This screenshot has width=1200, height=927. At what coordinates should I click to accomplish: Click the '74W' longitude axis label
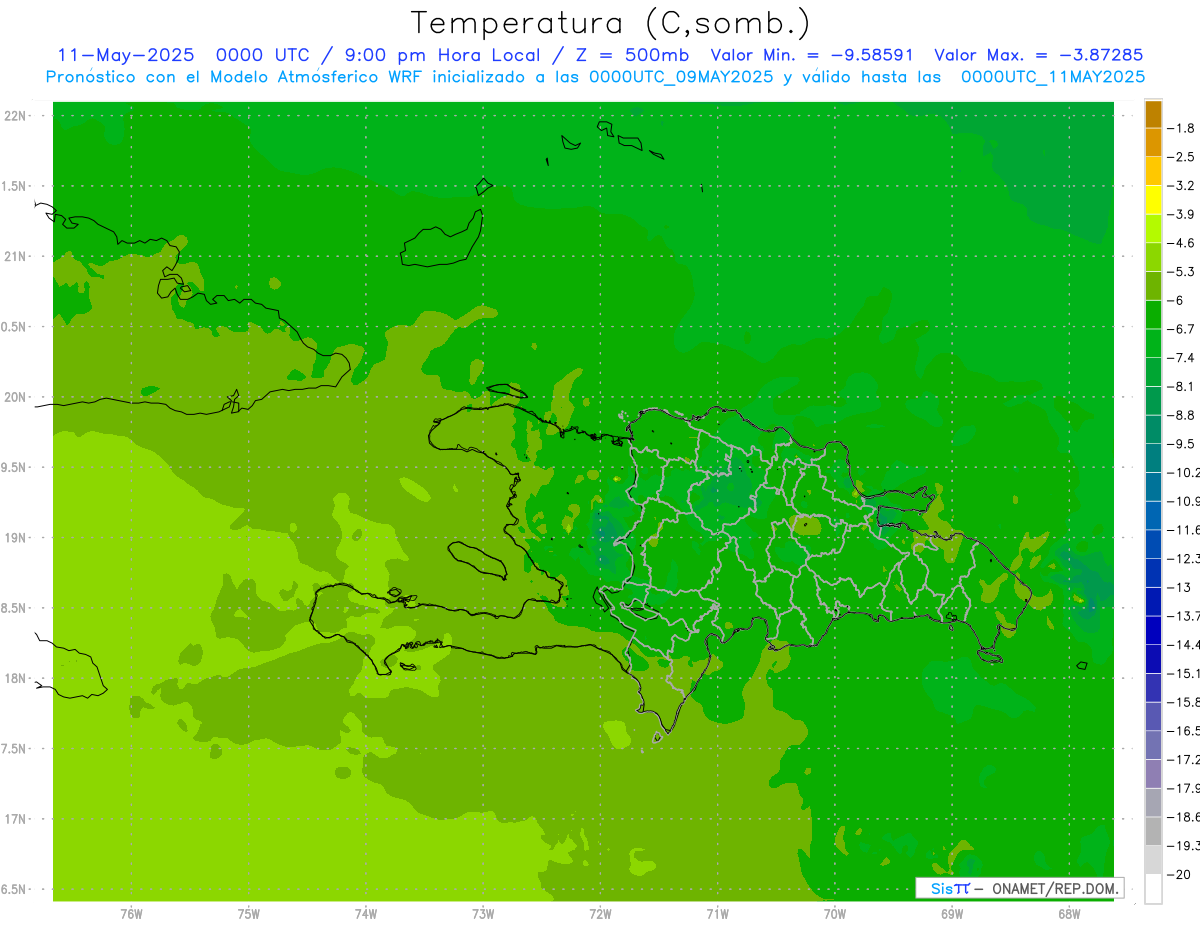click(x=366, y=914)
